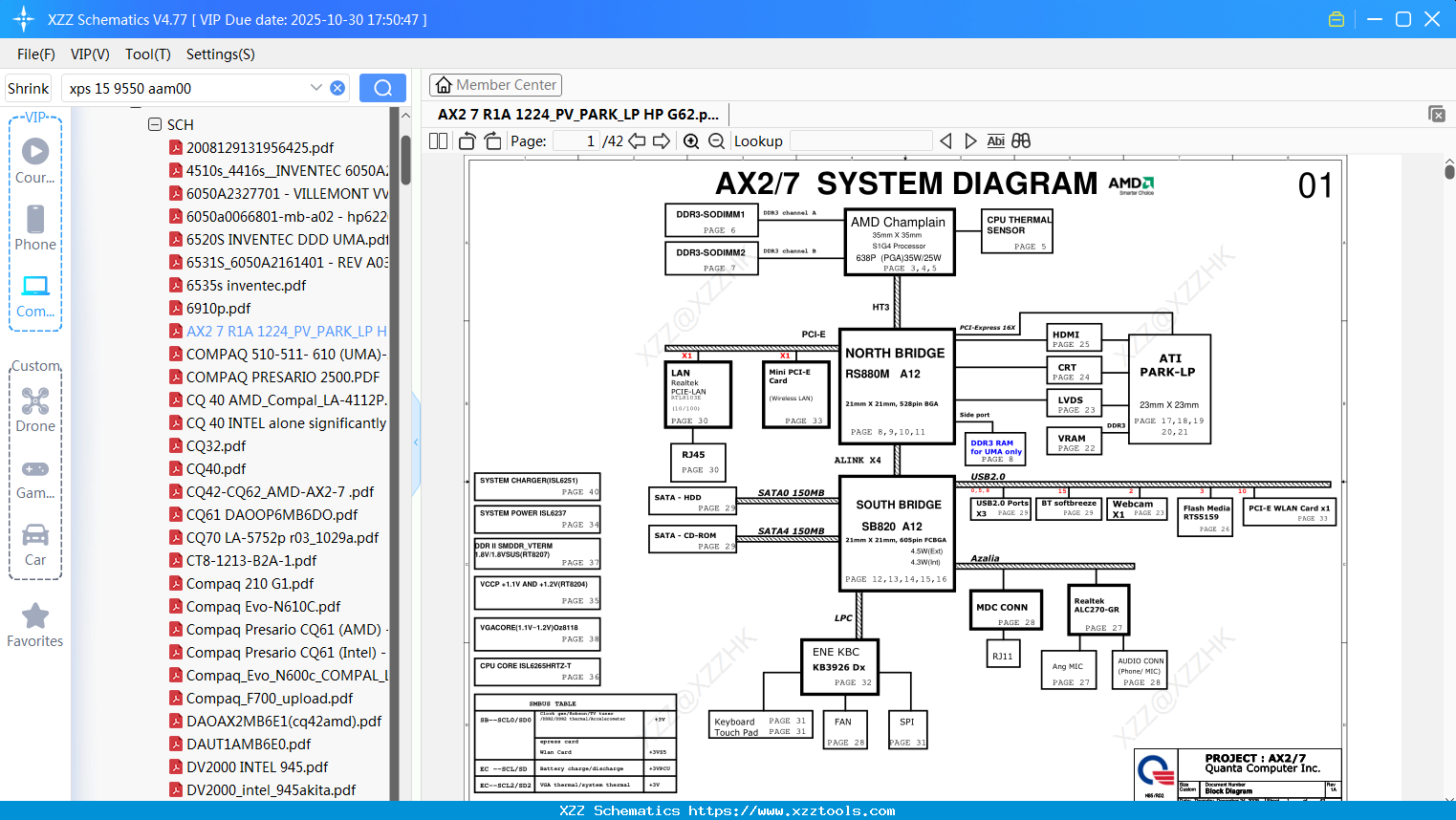Find previous lookup match triangle
Image resolution: width=1456 pixels, height=820 pixels.
point(945,140)
